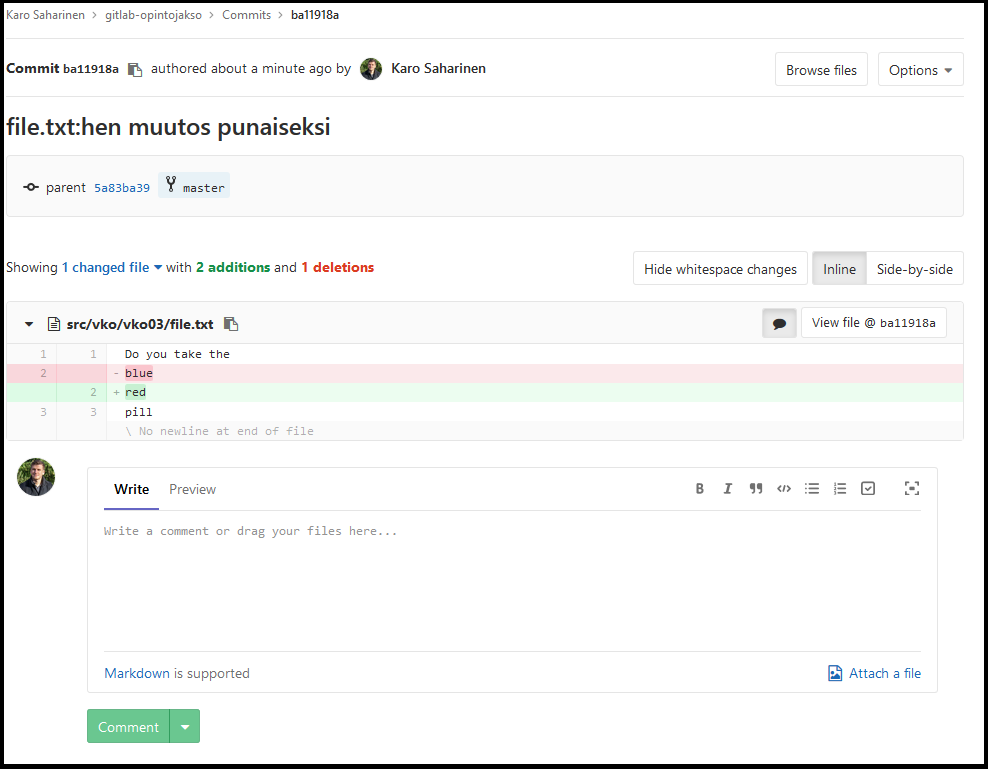Switch diff view to Side-by-side
The image size is (988, 769).
[x=914, y=269]
